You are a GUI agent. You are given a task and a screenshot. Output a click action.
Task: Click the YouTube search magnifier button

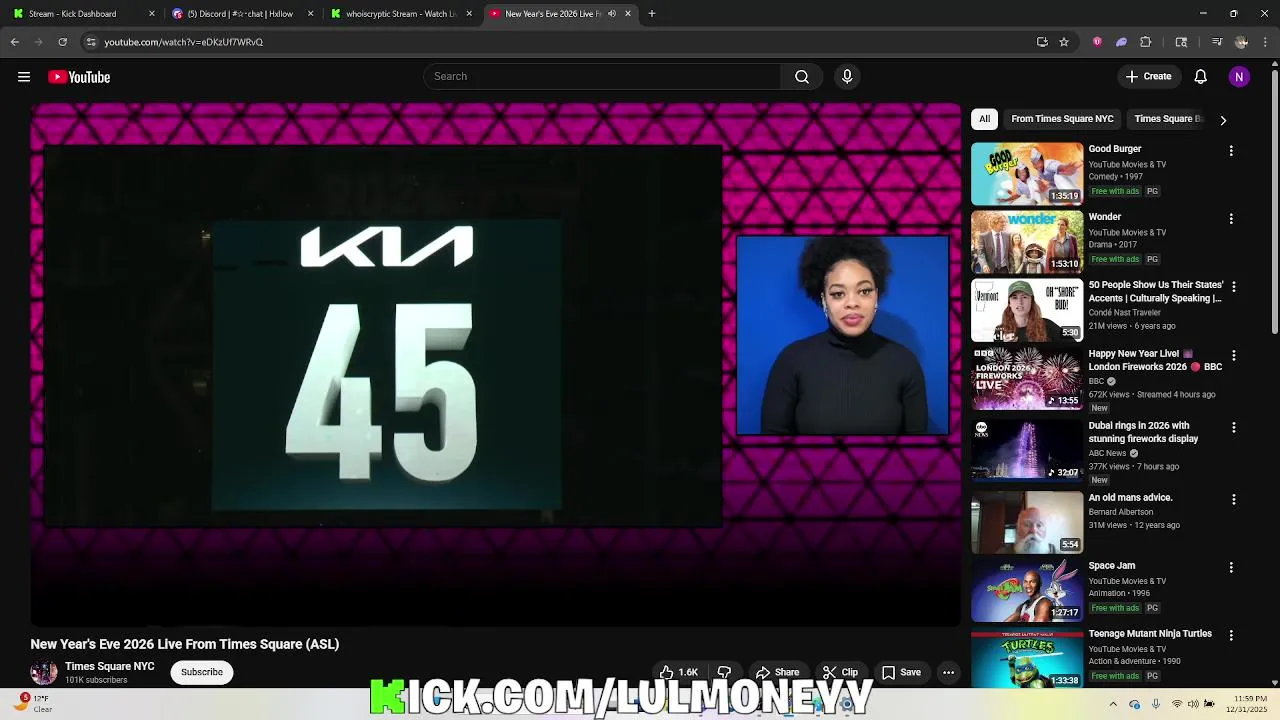coord(802,77)
